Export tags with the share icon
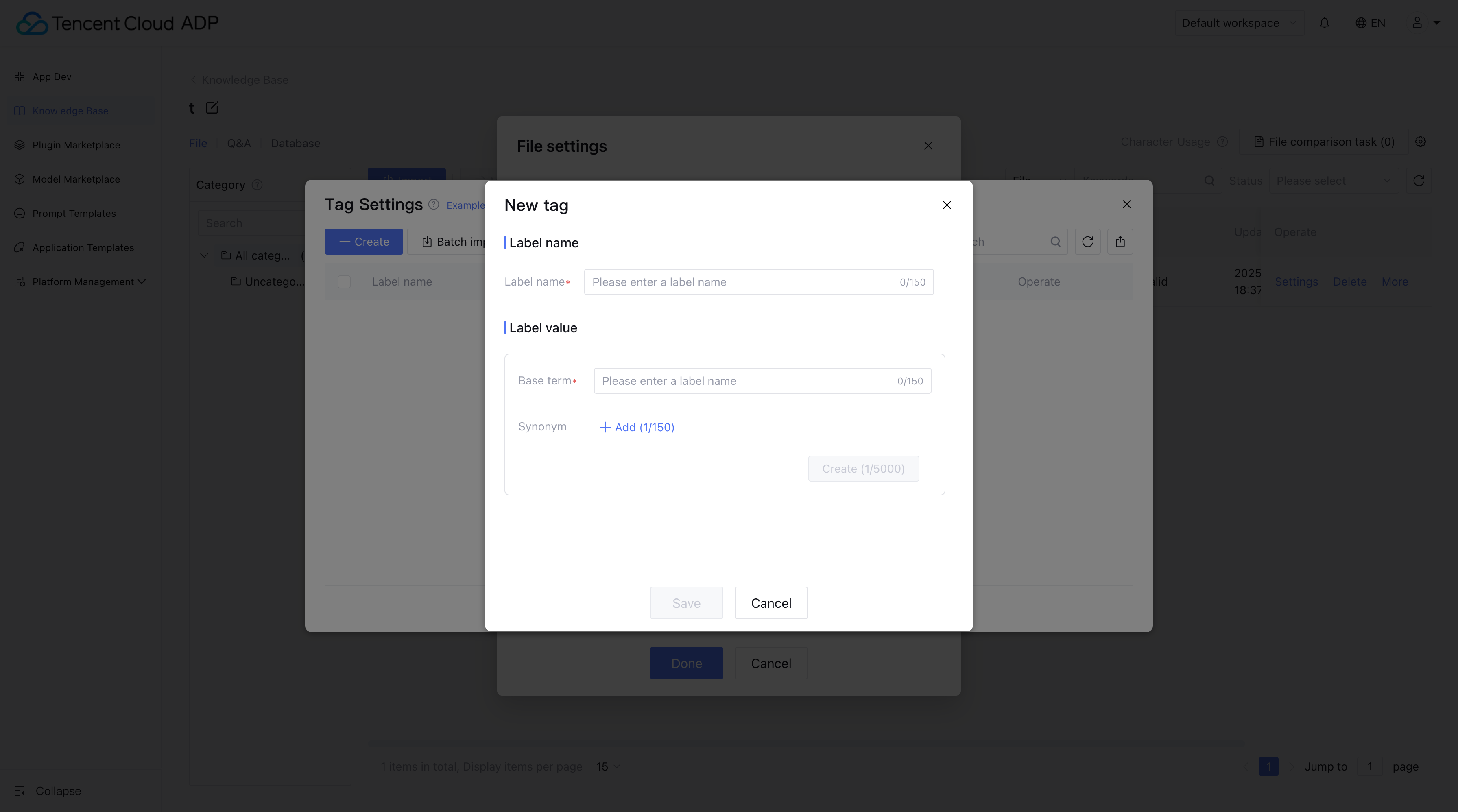Screen dimensions: 1458x812 [x=1120, y=242]
